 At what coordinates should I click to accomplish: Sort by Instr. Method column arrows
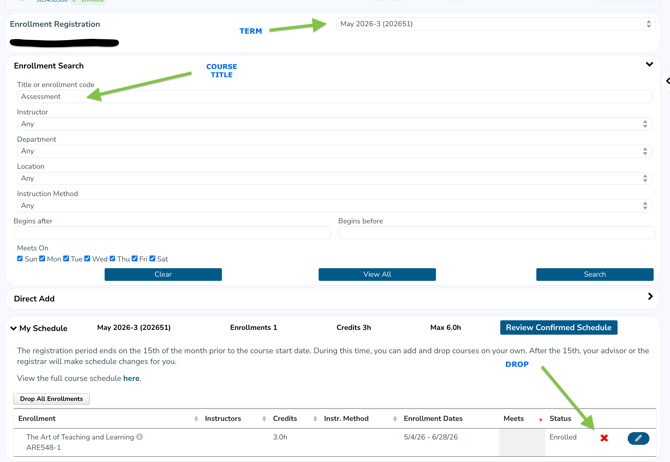click(x=395, y=419)
